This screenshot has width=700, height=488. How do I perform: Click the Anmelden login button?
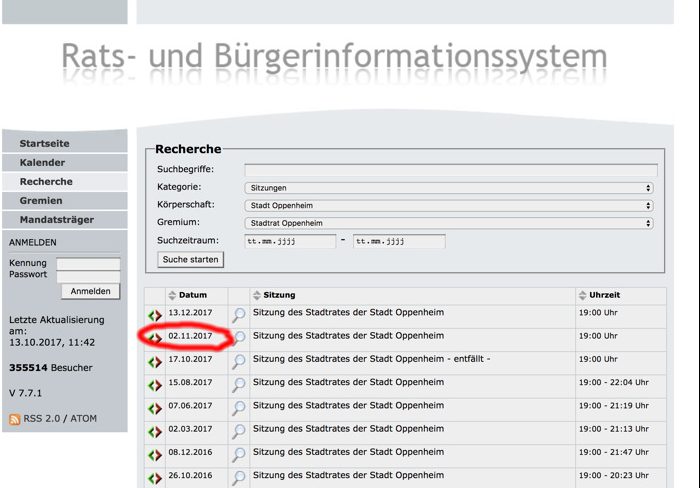point(90,292)
